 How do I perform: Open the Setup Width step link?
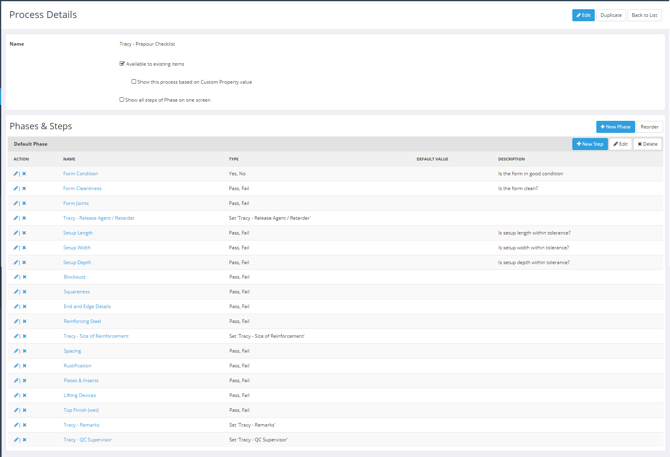[x=77, y=248]
